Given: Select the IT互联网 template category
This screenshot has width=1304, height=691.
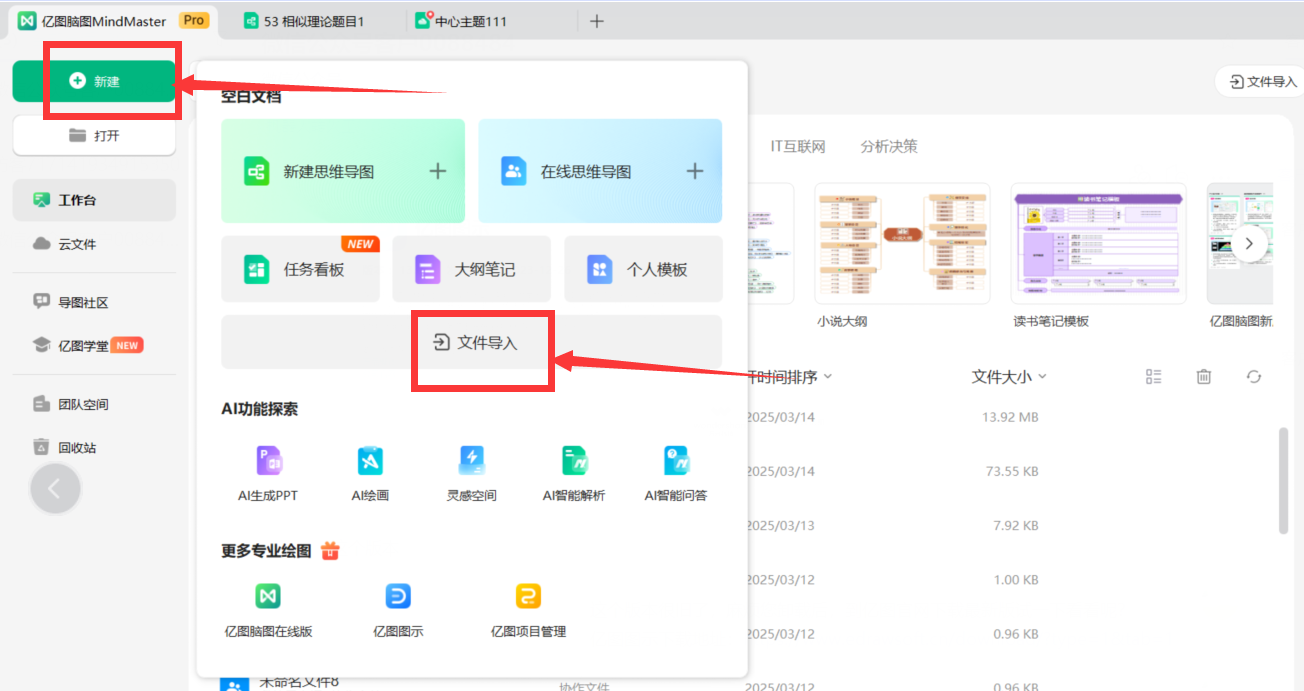Looking at the screenshot, I should click(798, 146).
